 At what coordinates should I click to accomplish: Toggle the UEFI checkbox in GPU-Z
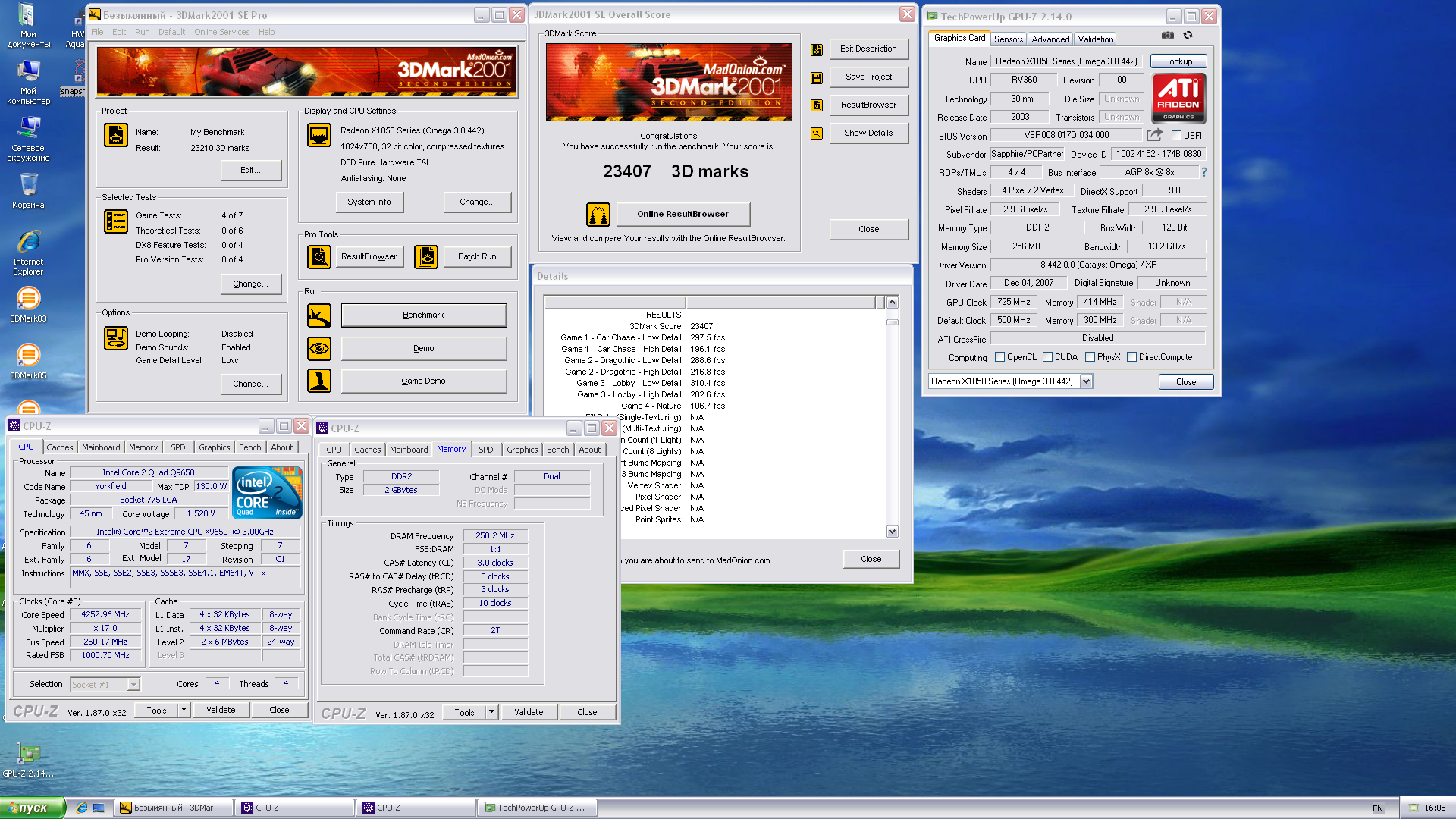click(1176, 136)
